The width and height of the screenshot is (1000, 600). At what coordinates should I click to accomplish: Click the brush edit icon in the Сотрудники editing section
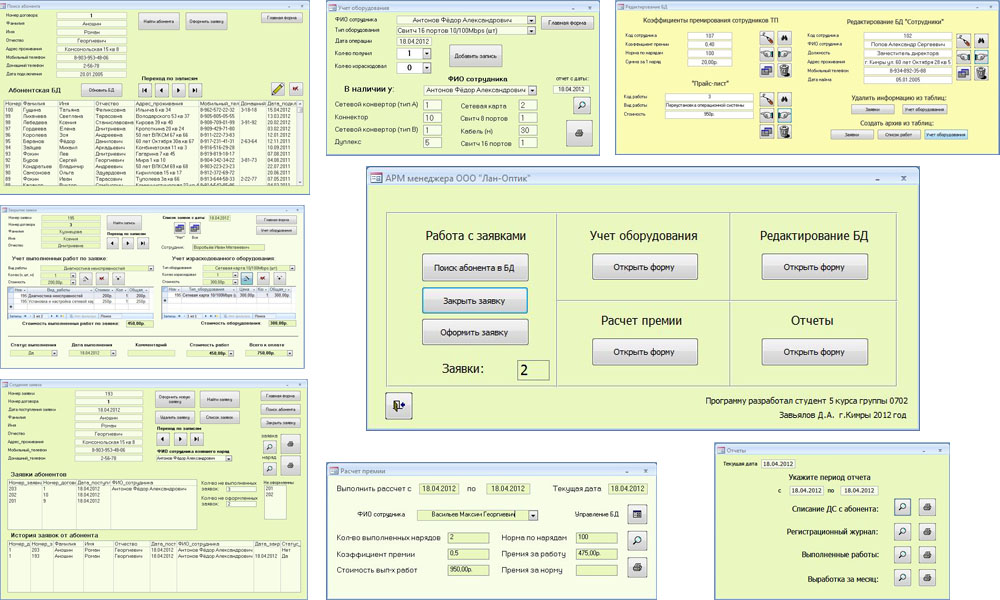point(964,41)
